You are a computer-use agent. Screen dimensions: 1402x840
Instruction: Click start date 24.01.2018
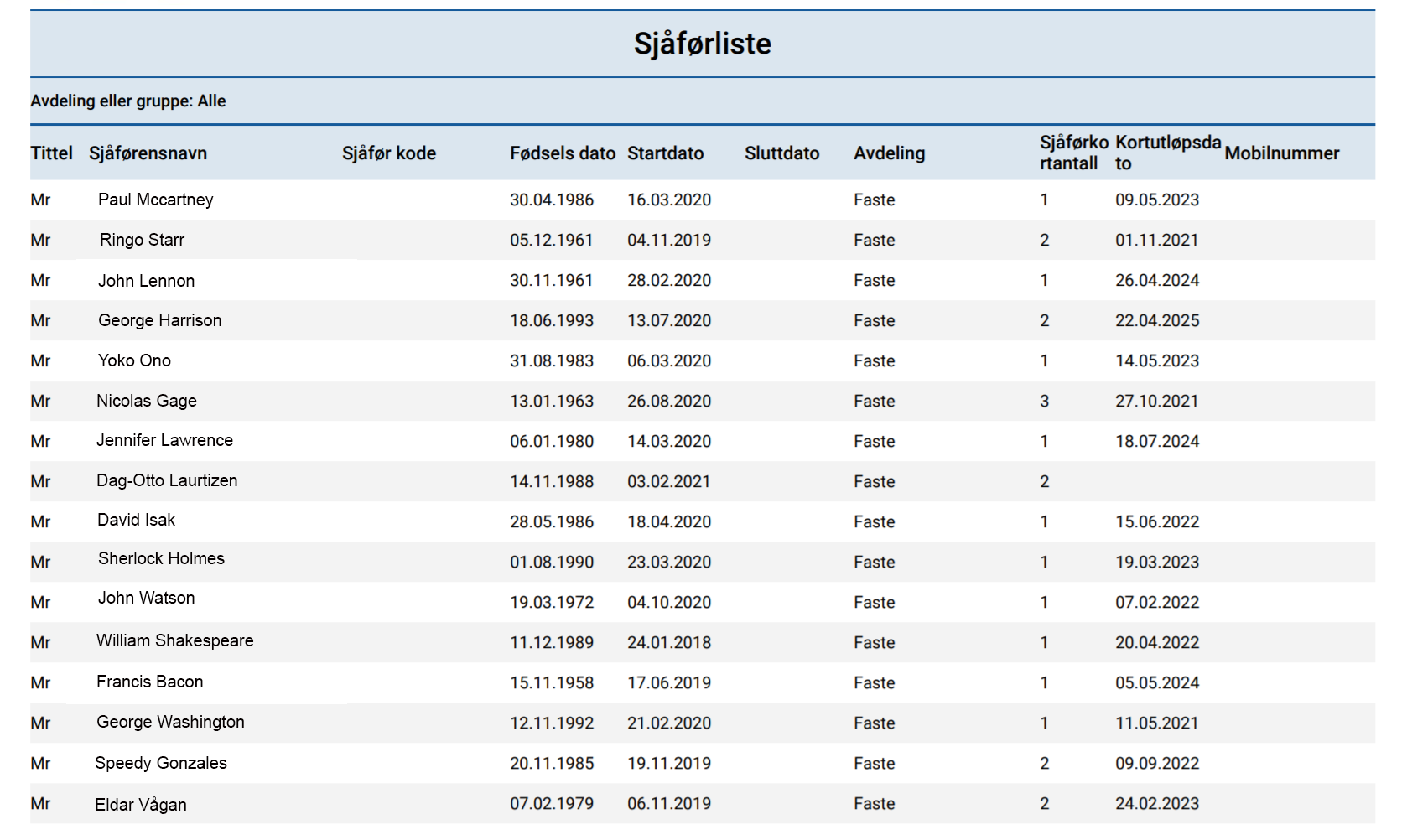click(x=669, y=642)
